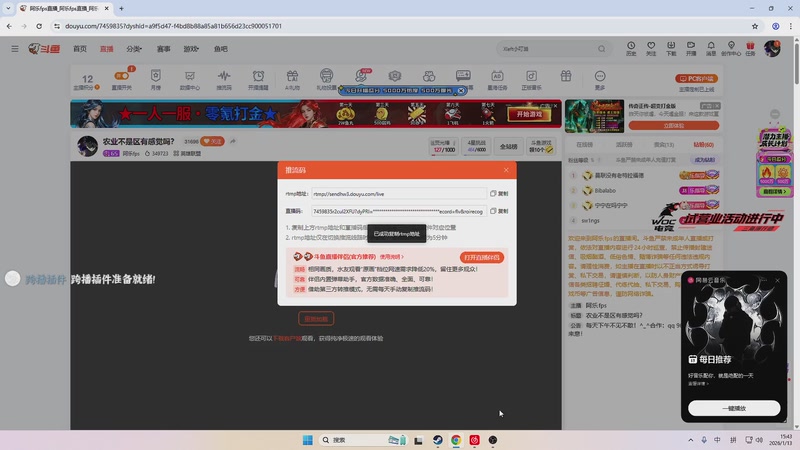
Task: Expand the system tray hidden icons chevron
Action: (x=690, y=440)
